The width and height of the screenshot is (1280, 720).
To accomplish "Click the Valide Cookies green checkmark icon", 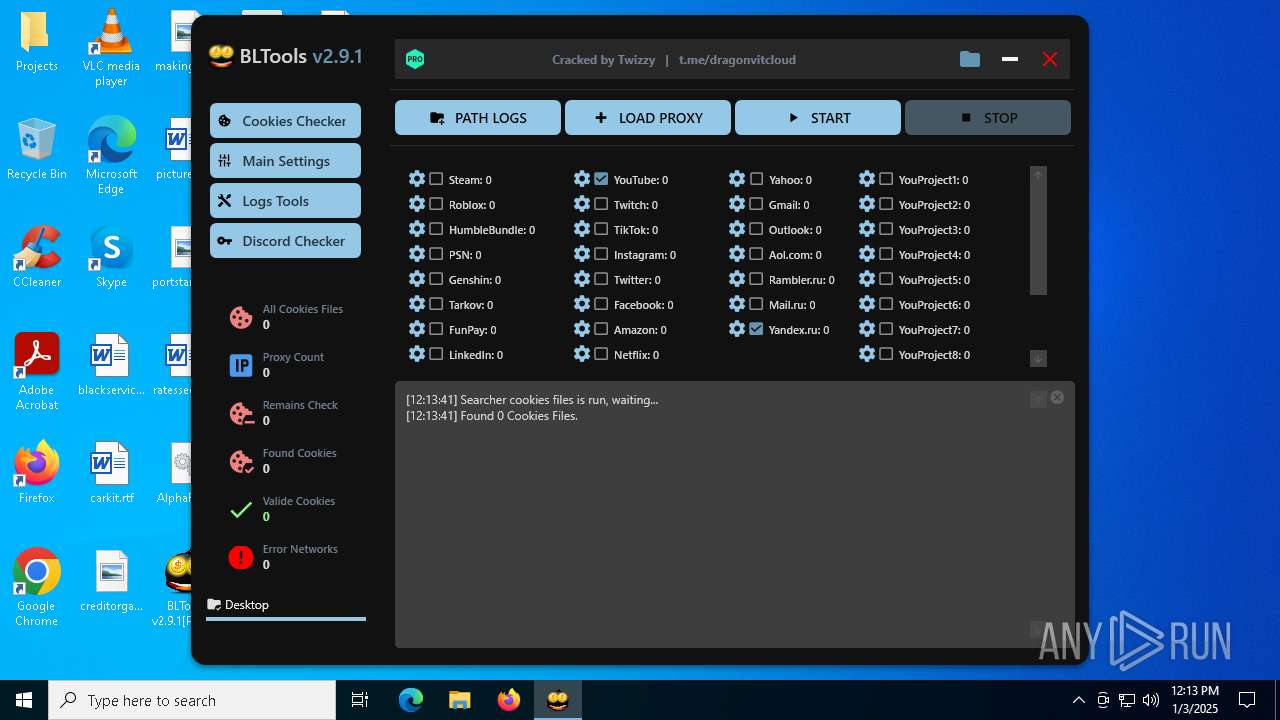I will tap(241, 509).
